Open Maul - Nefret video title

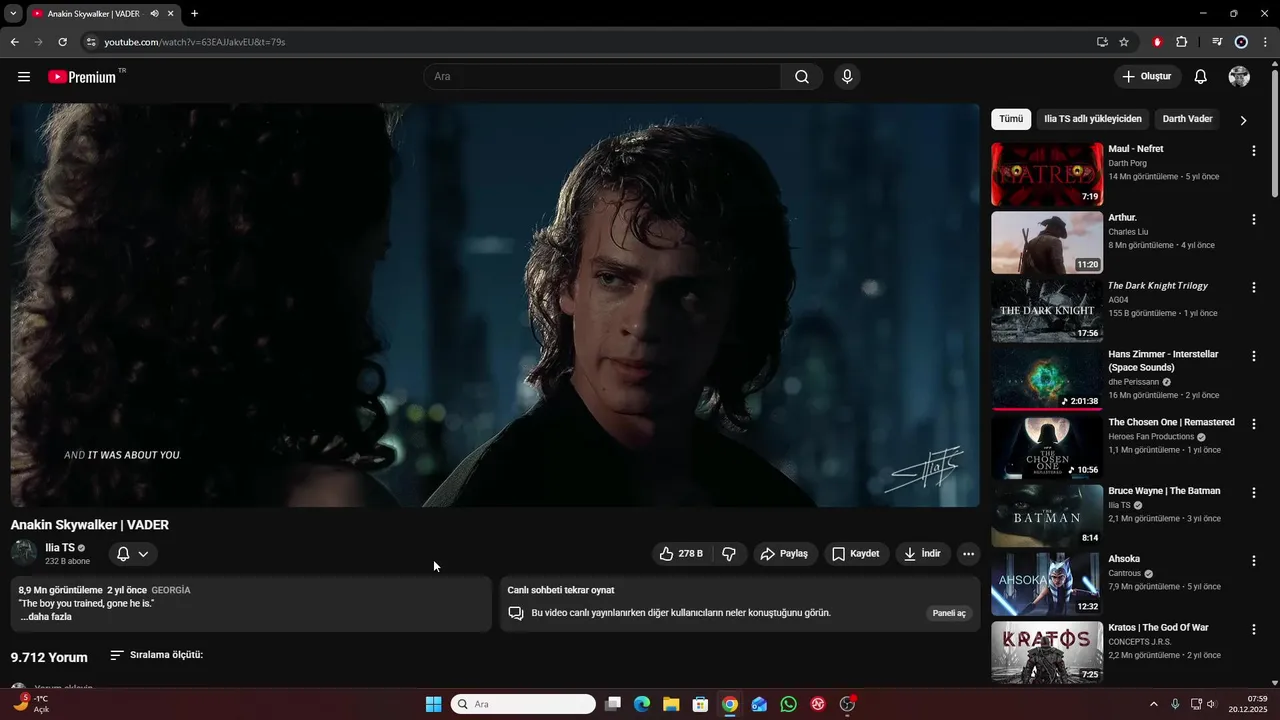coord(1135,149)
